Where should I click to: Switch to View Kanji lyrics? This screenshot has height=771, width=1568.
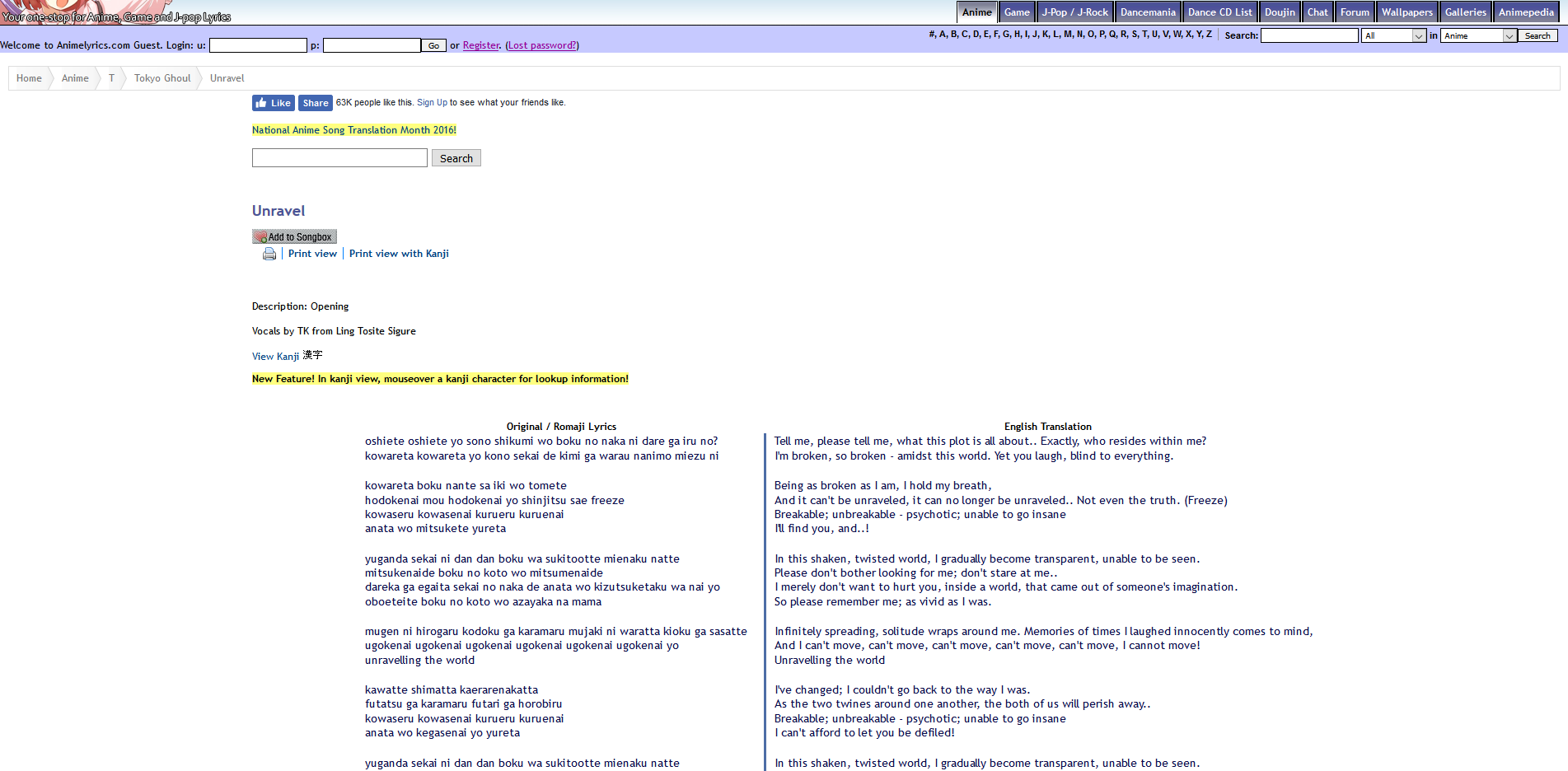(x=275, y=357)
